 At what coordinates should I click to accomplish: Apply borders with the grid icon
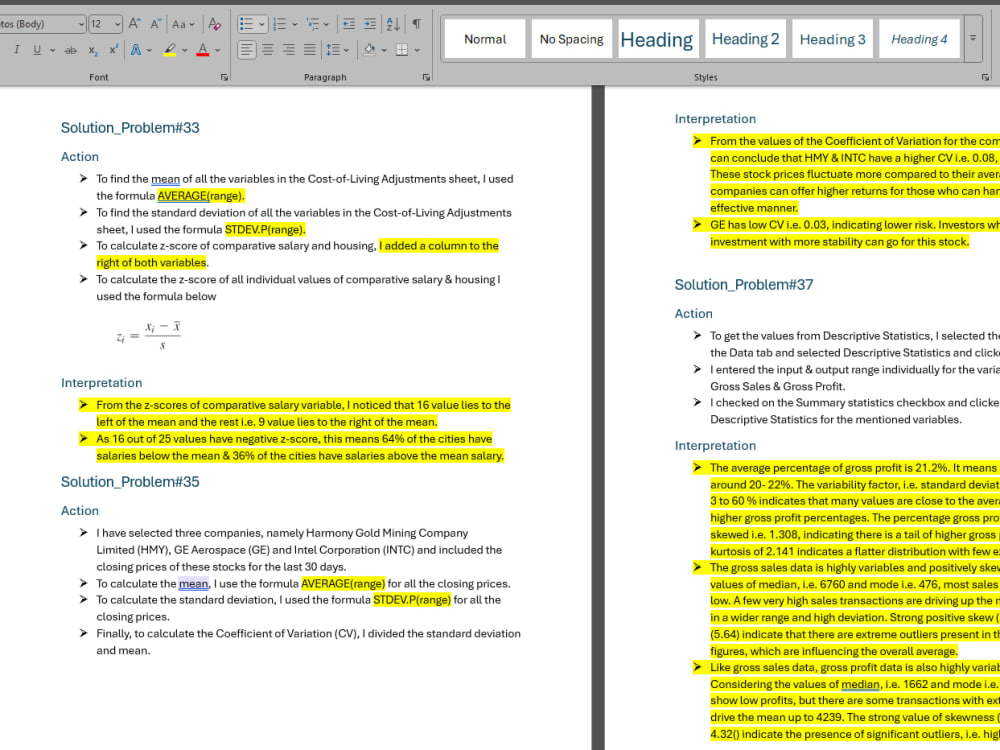402,50
